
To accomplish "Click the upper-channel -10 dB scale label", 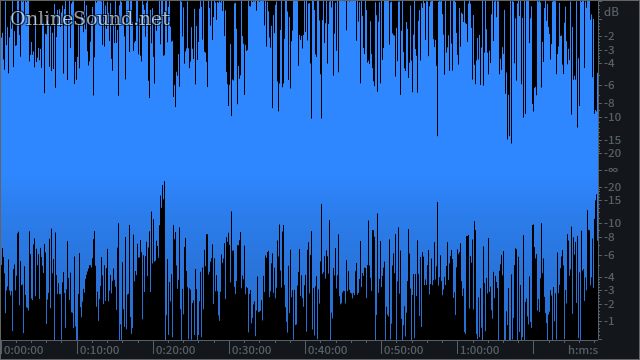I will (612, 118).
